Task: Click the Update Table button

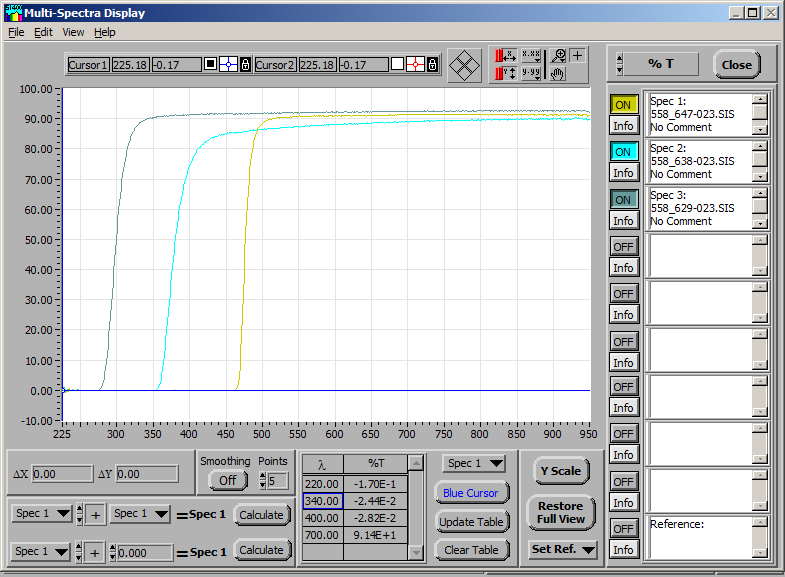Action: [x=472, y=522]
